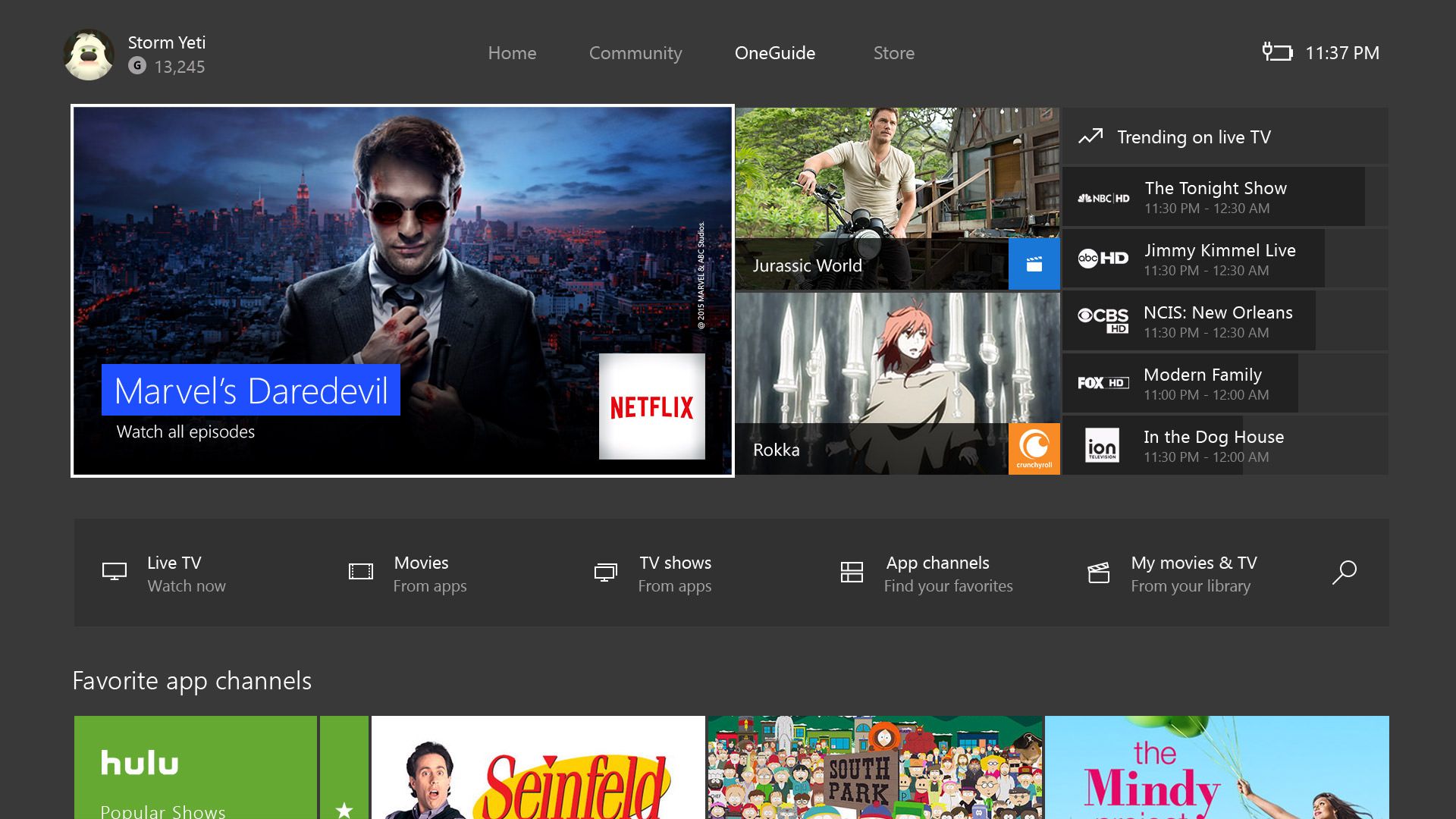Click the Crunchyroll icon for Rokka
The width and height of the screenshot is (1456, 819).
pyautogui.click(x=1034, y=449)
